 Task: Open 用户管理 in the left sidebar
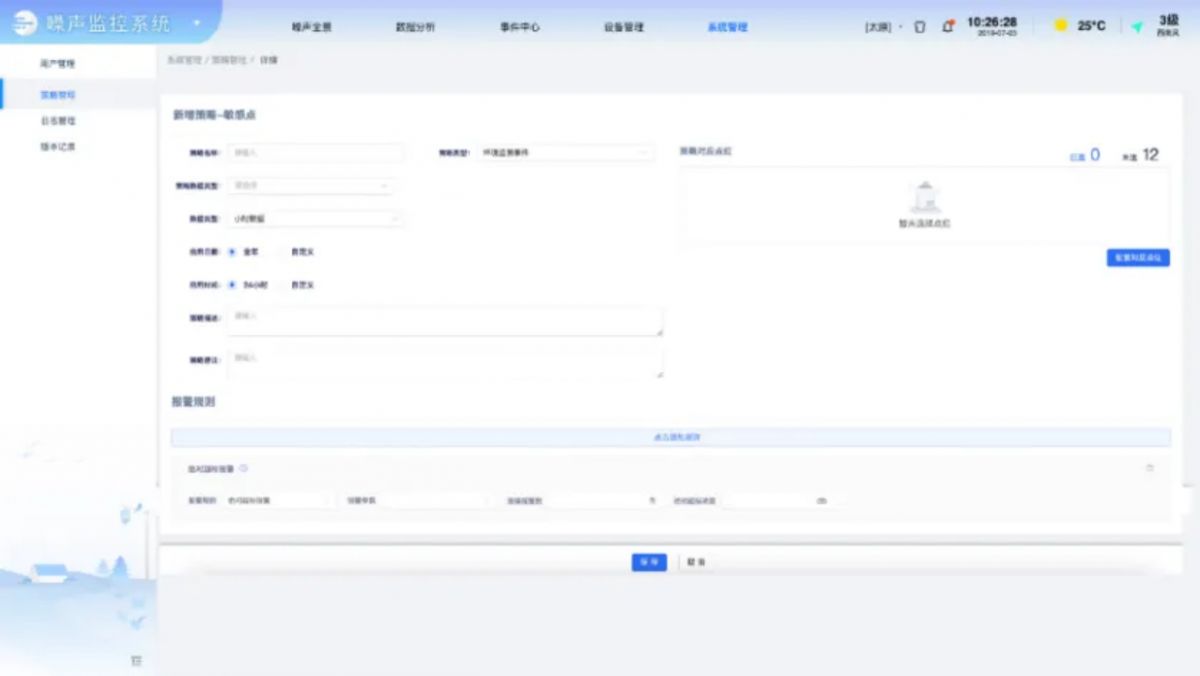(x=58, y=64)
